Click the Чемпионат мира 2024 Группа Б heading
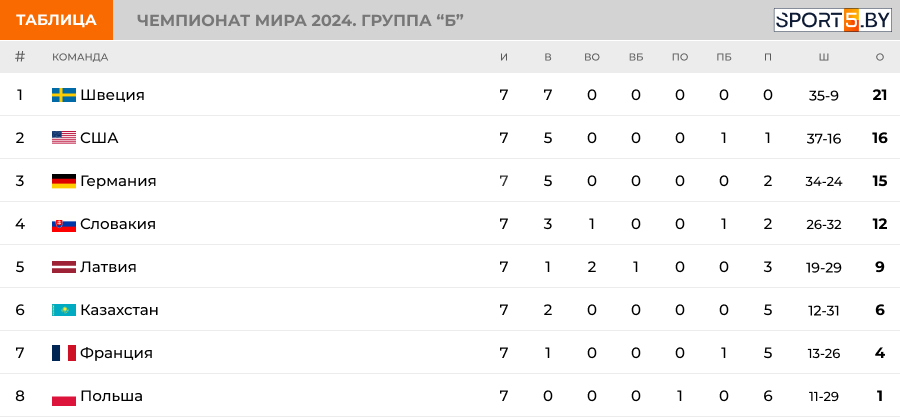The image size is (900, 417). click(x=300, y=21)
